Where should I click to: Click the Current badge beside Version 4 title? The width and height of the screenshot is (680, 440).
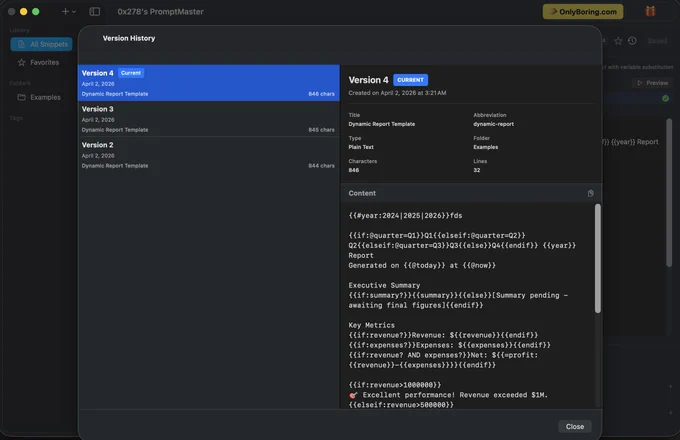[410, 80]
